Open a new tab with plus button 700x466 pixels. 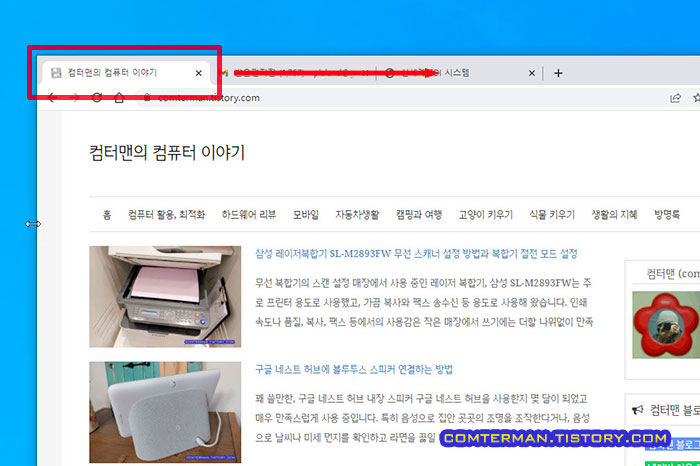[558, 73]
